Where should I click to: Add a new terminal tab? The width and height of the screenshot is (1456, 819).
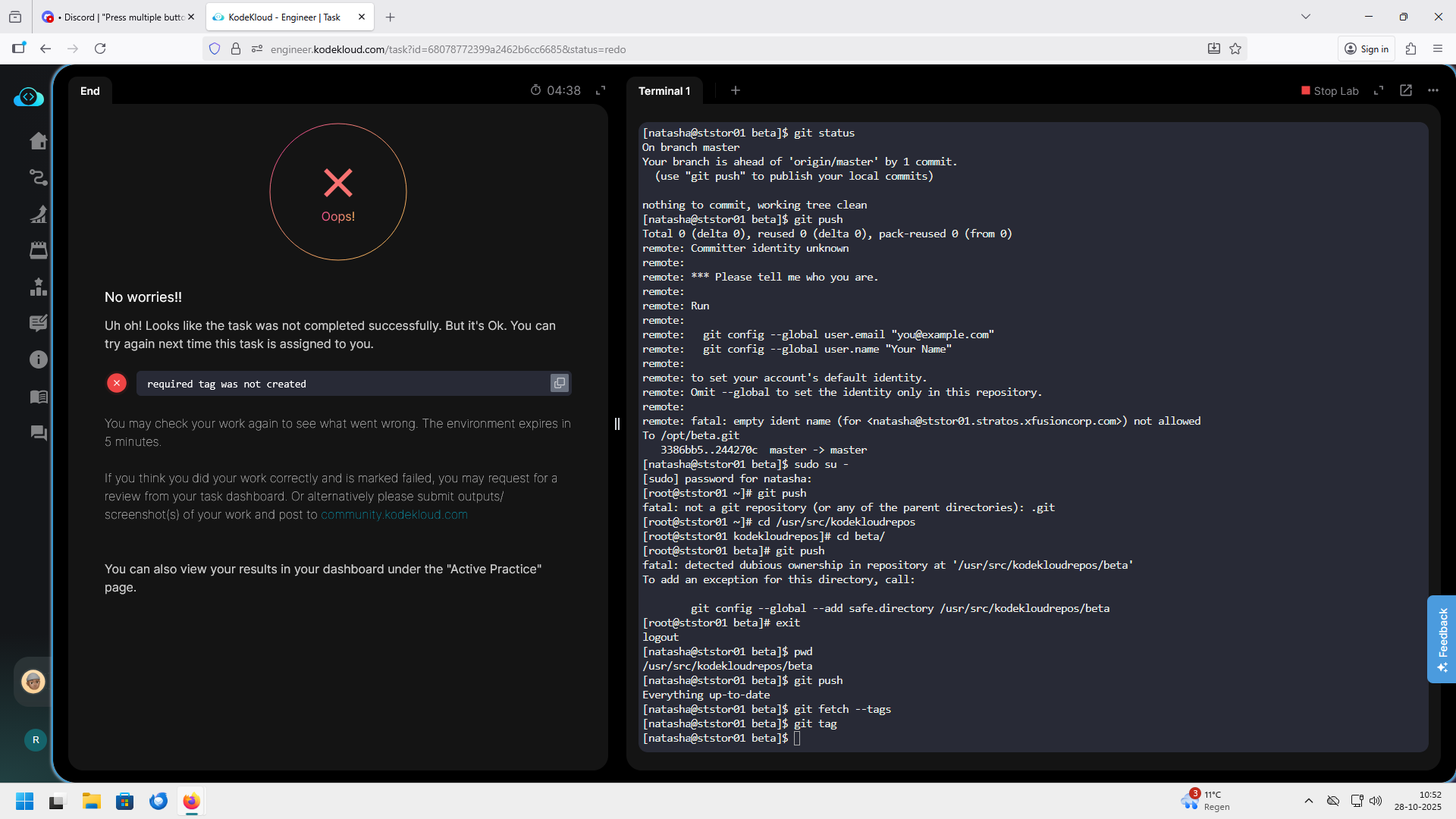[x=735, y=90]
